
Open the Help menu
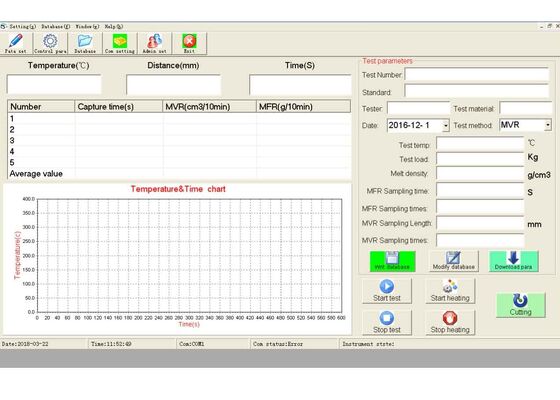click(x=114, y=26)
